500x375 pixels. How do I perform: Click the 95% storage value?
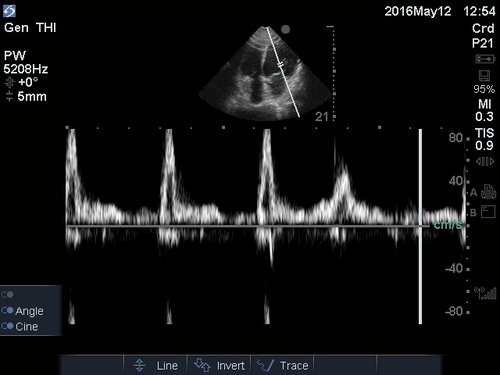tap(484, 89)
